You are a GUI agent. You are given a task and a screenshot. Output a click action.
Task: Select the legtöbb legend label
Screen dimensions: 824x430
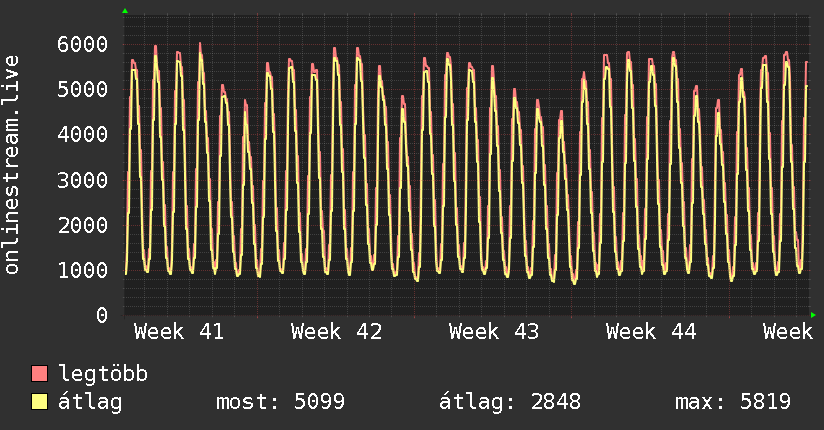[103, 374]
